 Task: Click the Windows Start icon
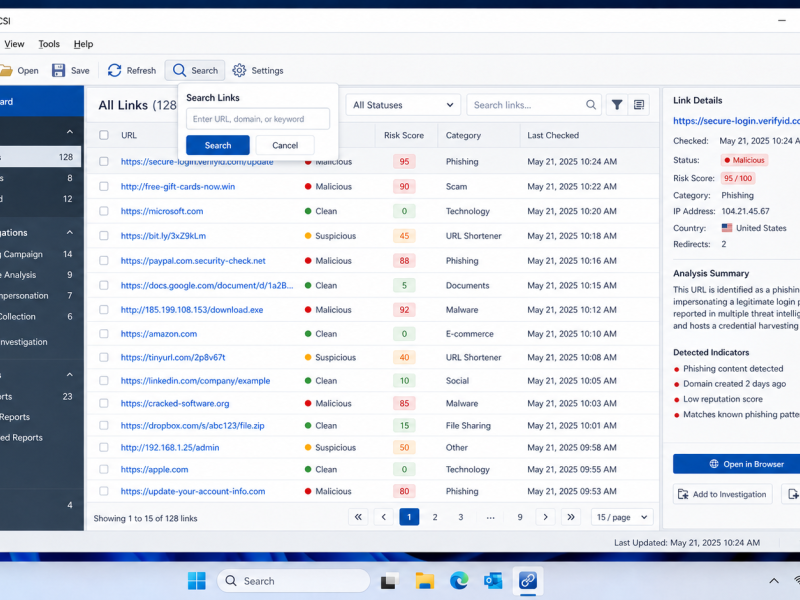click(x=196, y=581)
